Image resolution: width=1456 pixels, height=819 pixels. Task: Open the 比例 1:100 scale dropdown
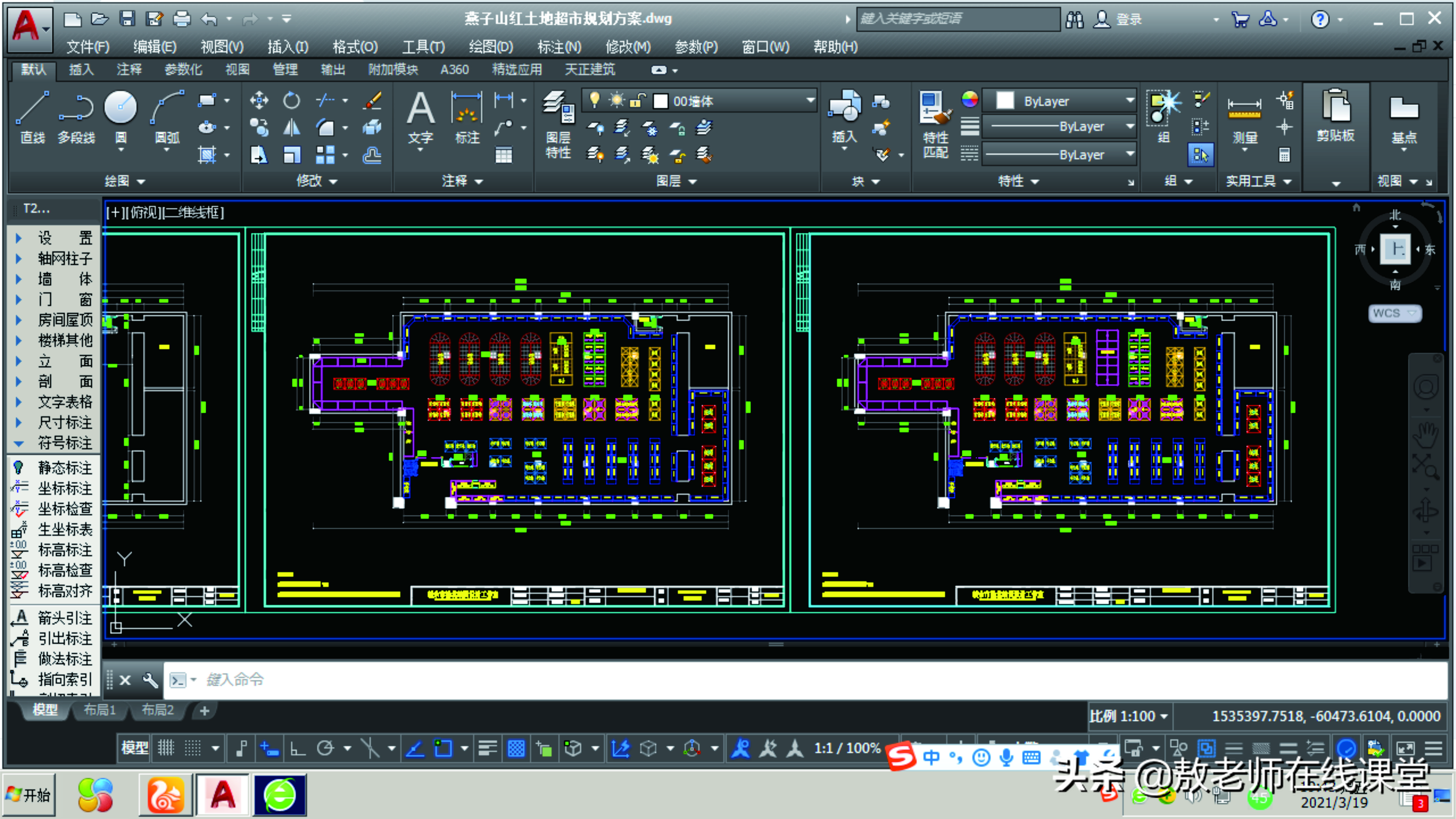pyautogui.click(x=1129, y=716)
